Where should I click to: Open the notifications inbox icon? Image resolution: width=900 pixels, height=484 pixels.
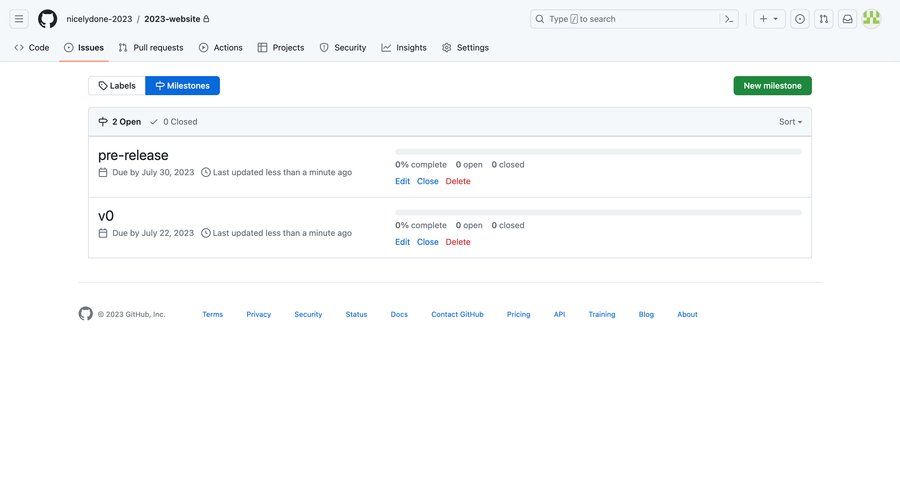[847, 19]
